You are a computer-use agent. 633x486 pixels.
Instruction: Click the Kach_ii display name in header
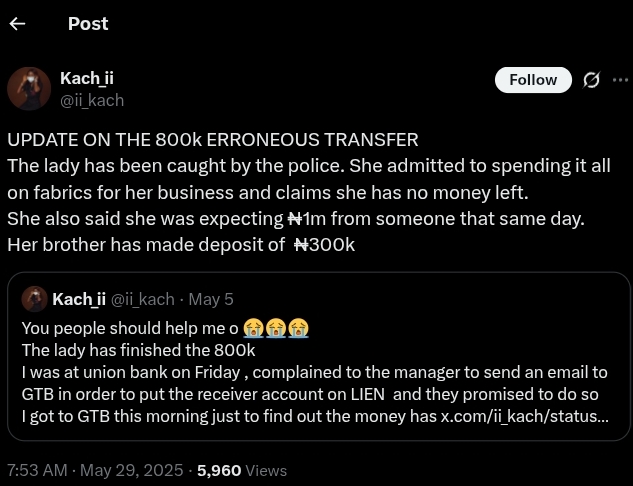coord(94,78)
